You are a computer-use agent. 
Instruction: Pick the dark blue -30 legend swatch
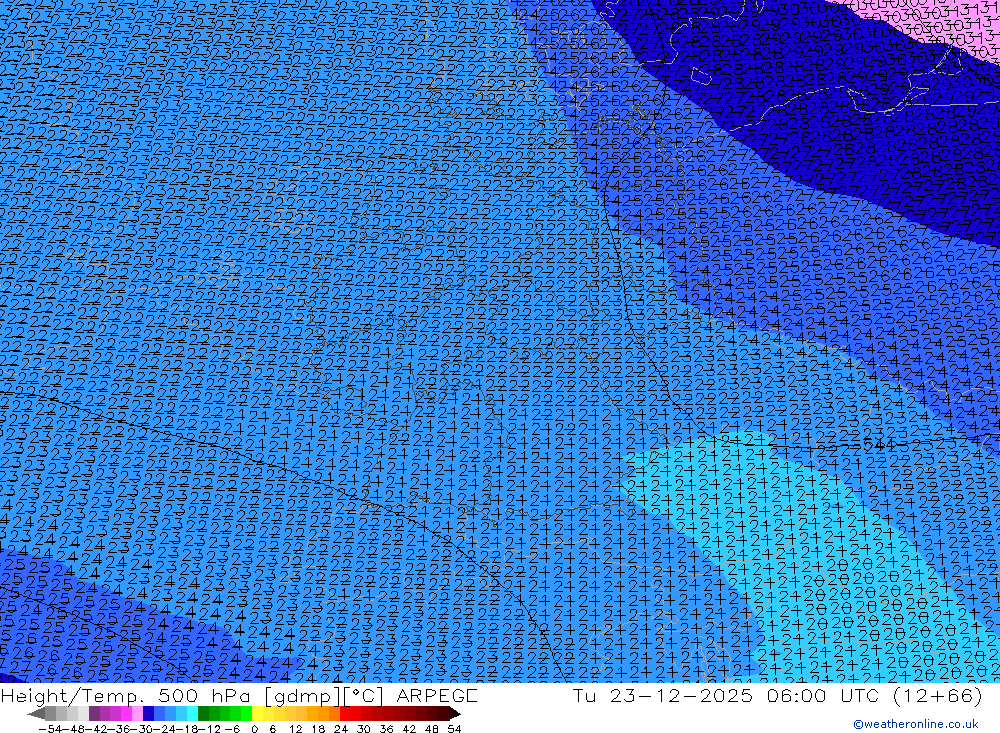[x=148, y=714]
